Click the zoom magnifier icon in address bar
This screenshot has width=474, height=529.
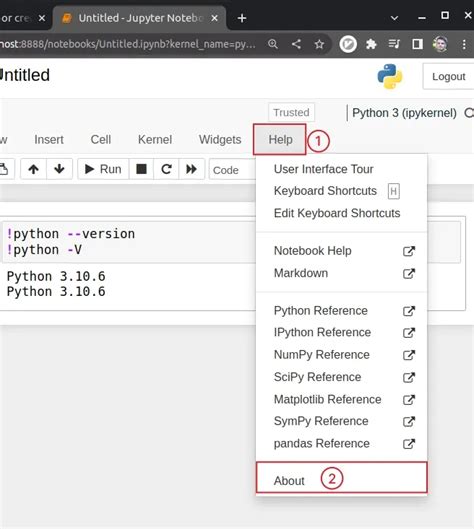point(273,44)
